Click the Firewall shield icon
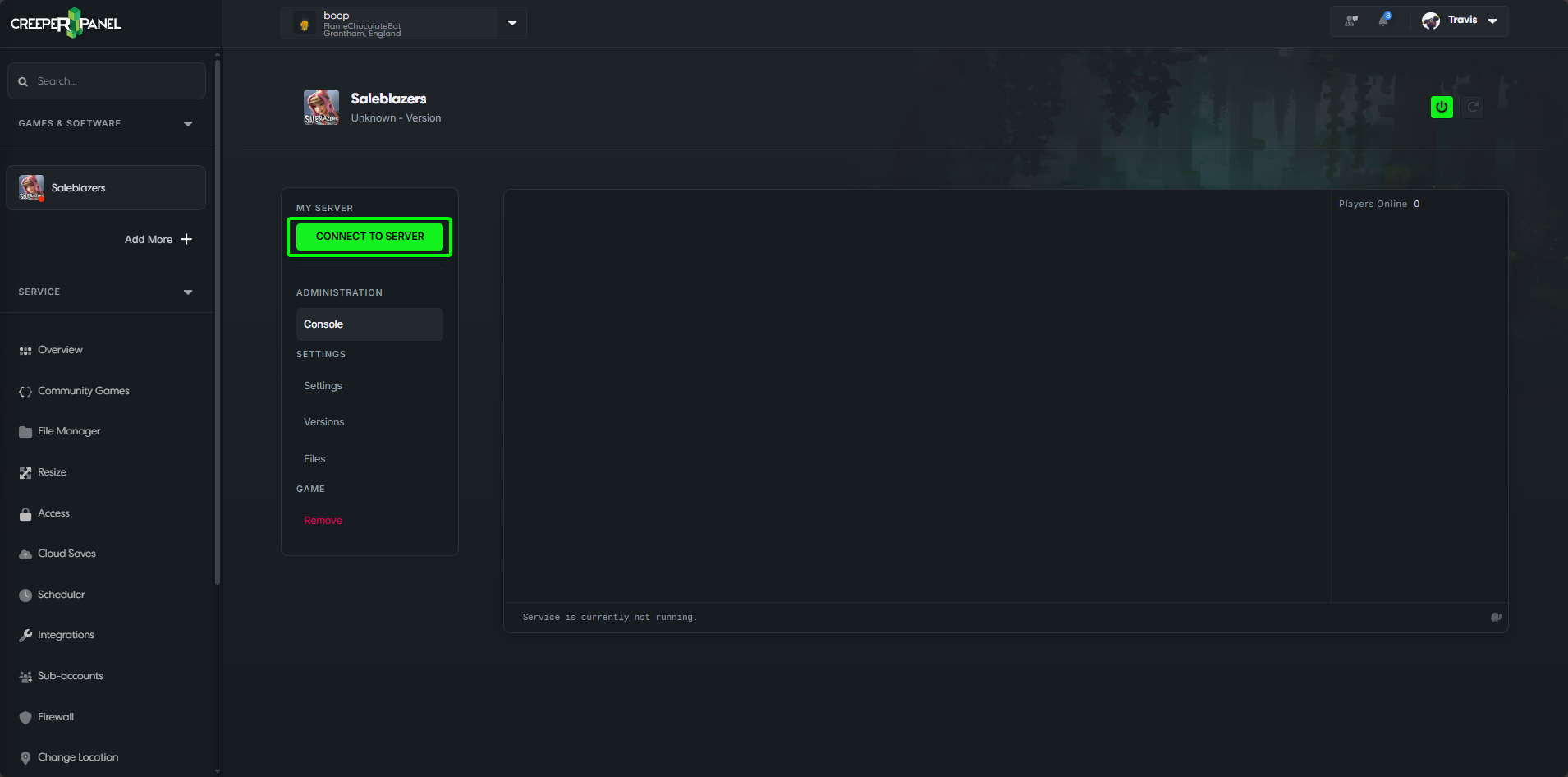The image size is (1568, 777). point(25,718)
